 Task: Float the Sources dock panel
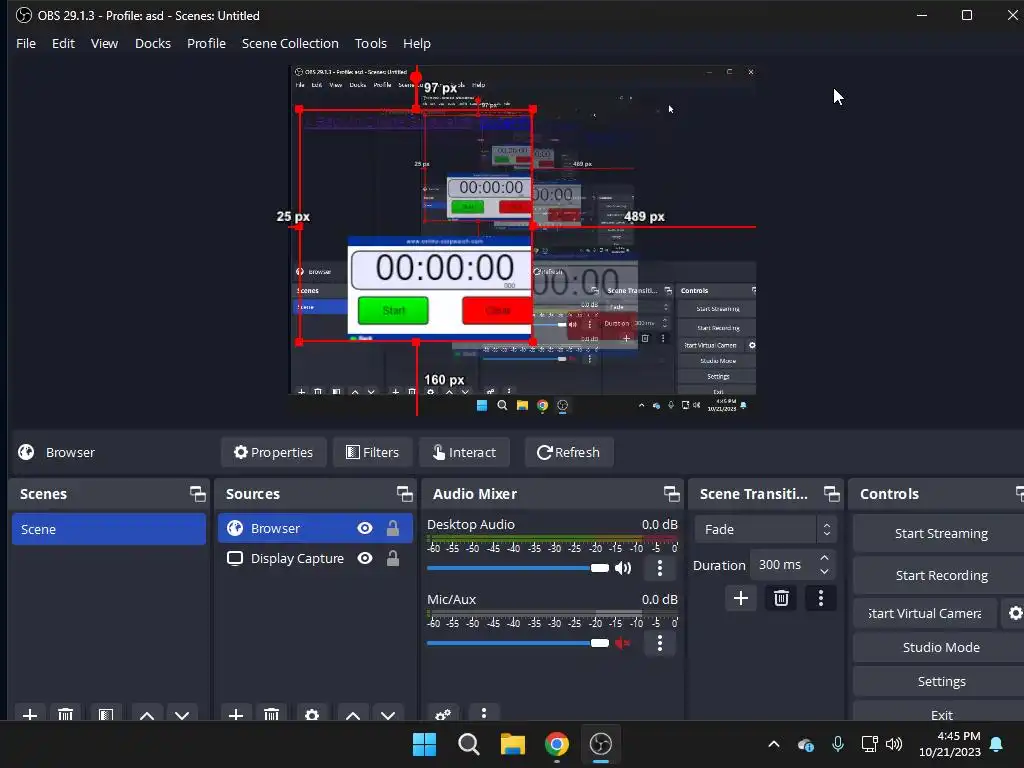pyautogui.click(x=404, y=494)
